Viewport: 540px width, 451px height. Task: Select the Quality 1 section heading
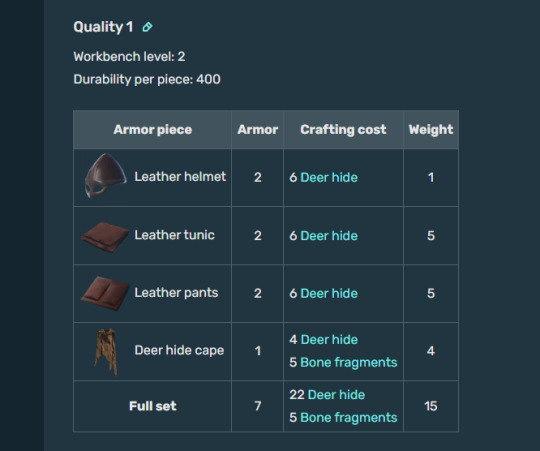pos(103,27)
